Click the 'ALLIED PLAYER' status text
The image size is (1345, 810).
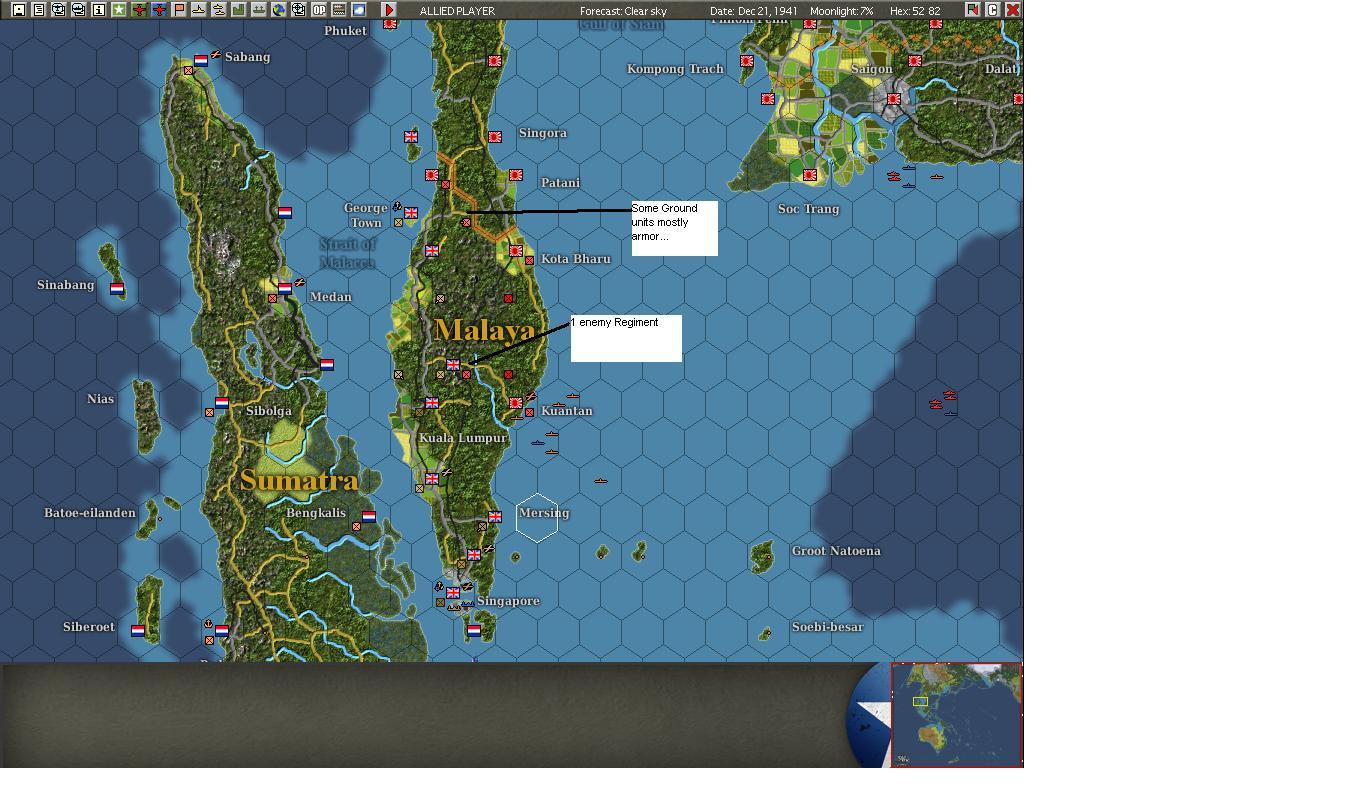457,11
